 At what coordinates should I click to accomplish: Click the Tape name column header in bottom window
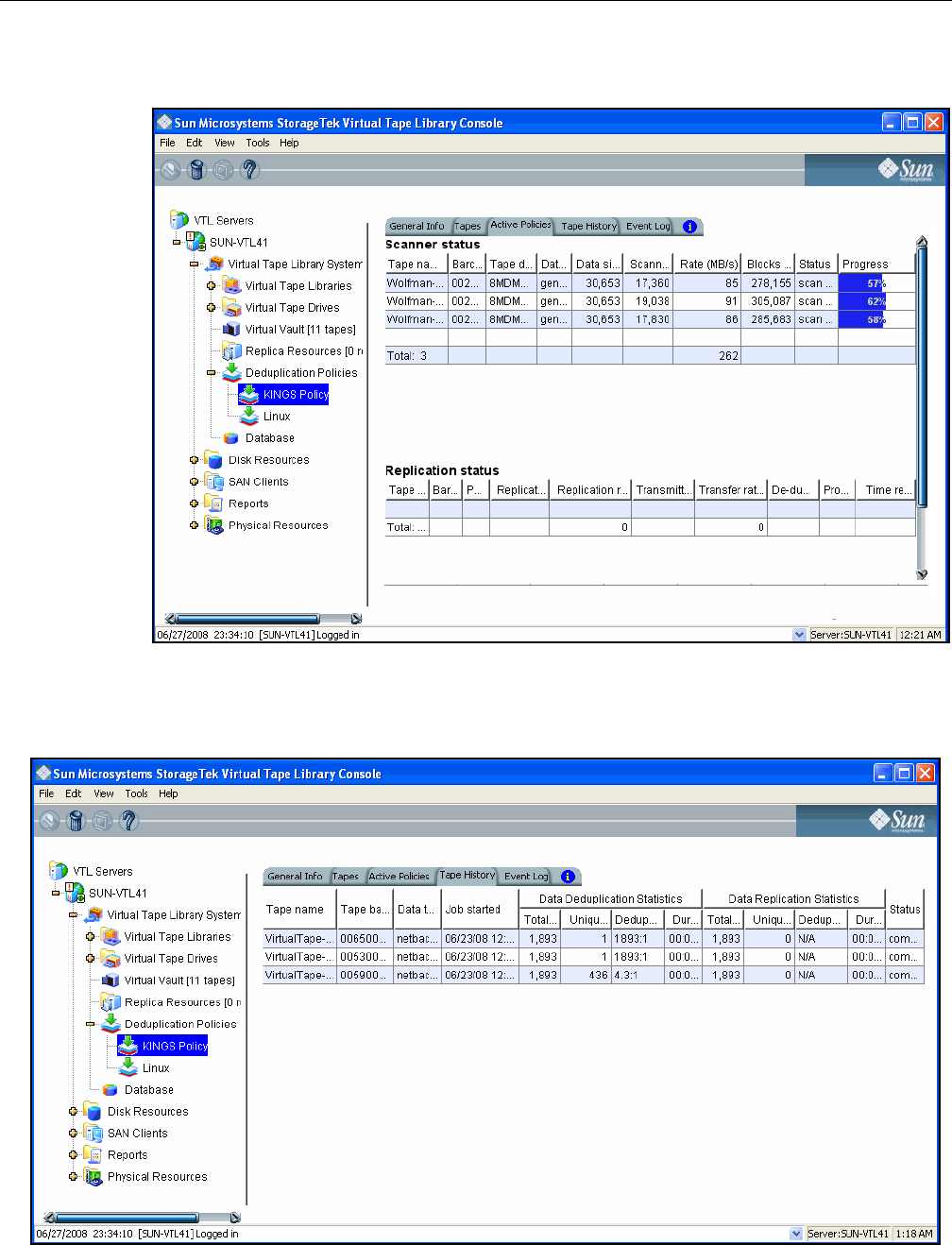tap(299, 910)
